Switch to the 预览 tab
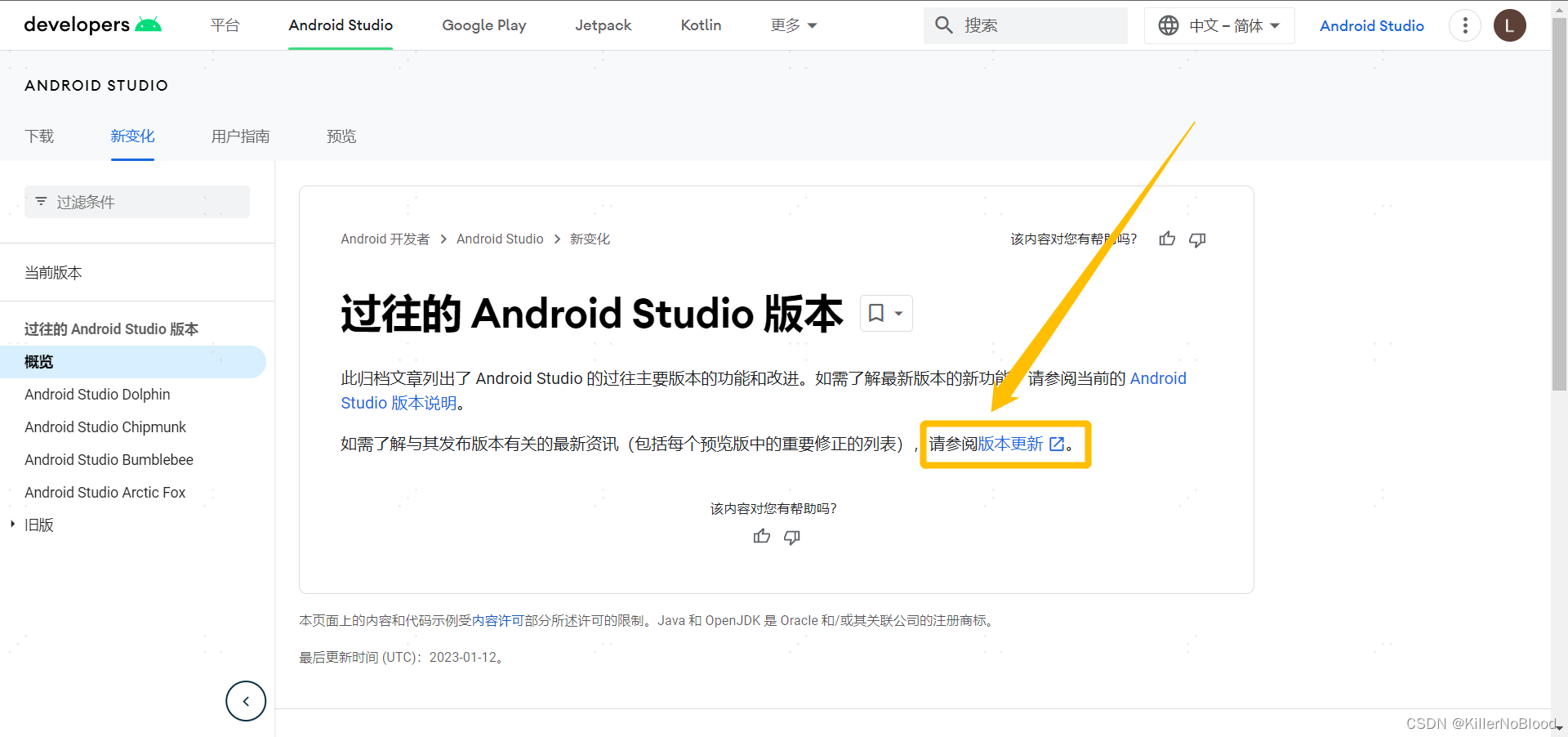Image resolution: width=1568 pixels, height=737 pixels. click(x=341, y=136)
